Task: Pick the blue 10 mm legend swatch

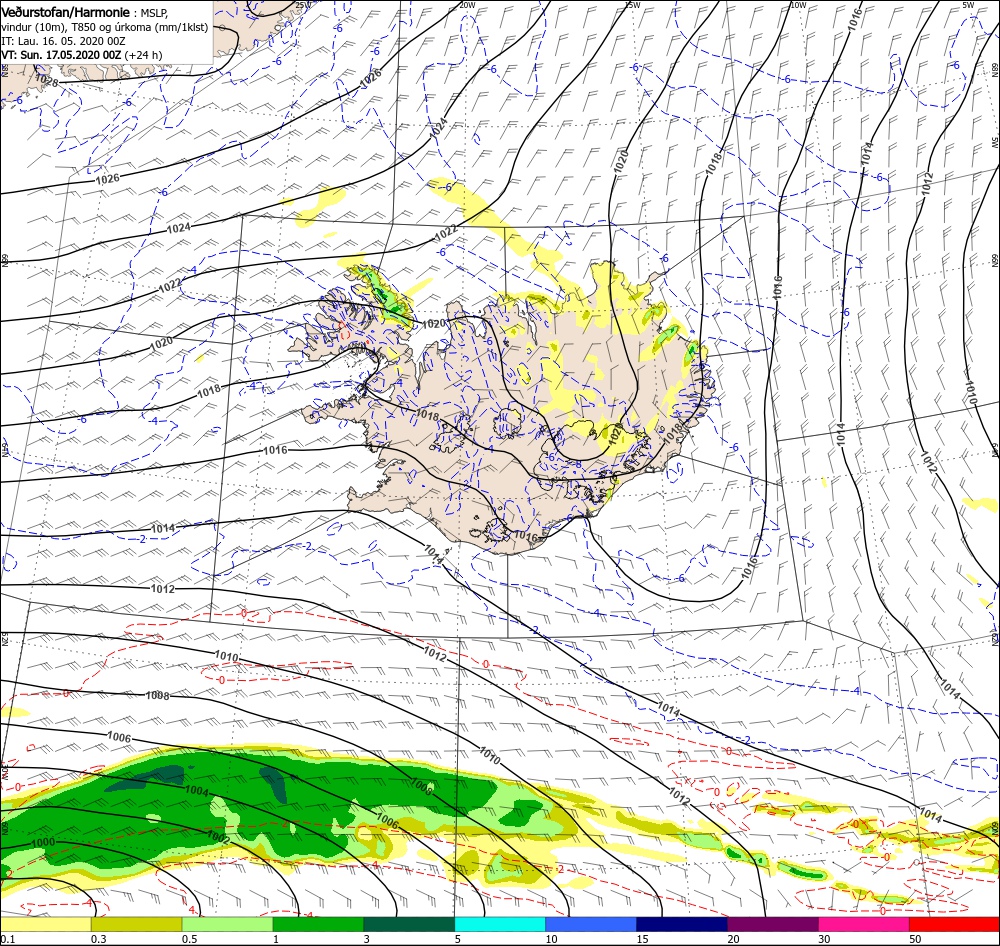Action: coord(591,924)
